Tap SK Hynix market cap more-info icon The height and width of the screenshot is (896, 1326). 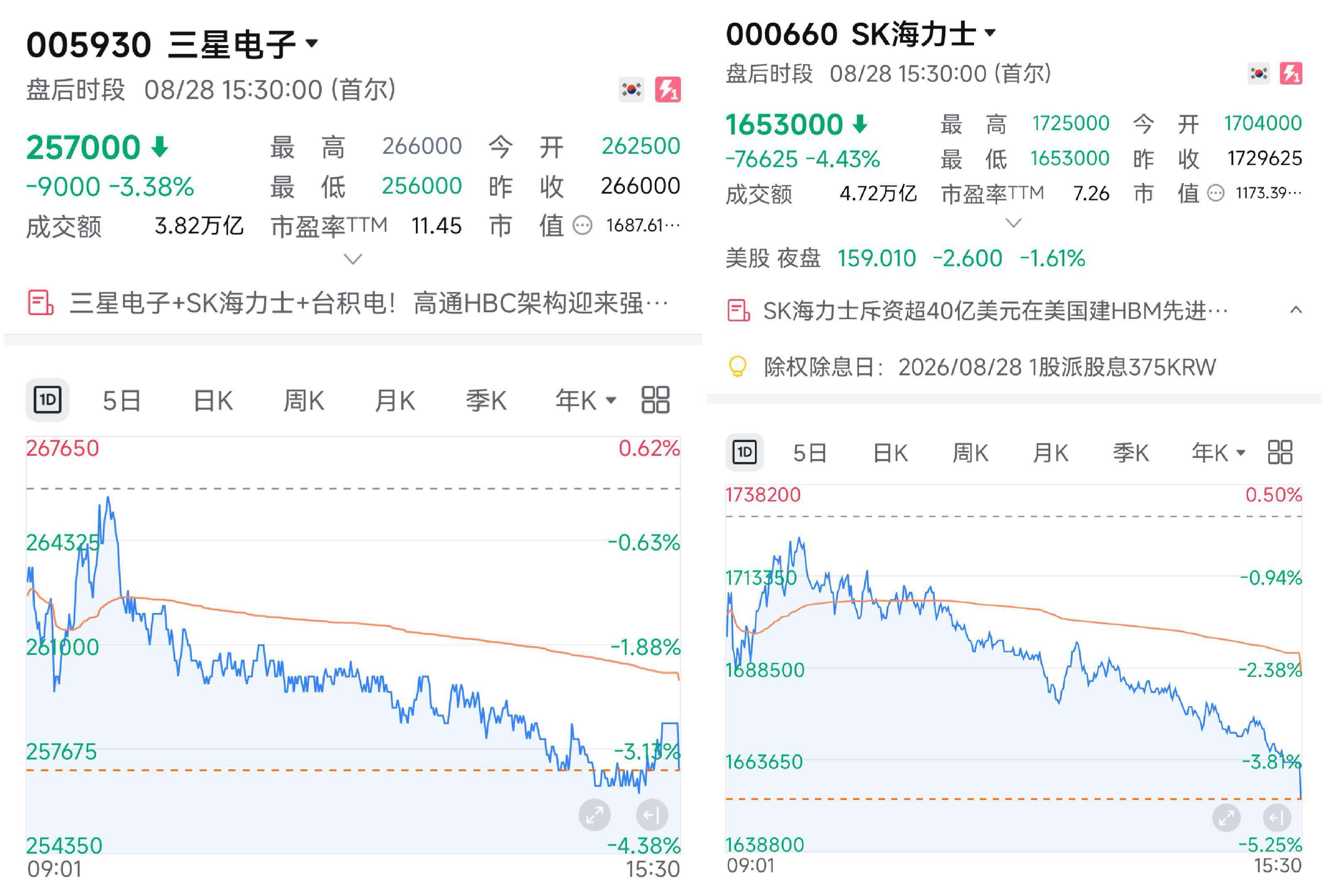click(x=1215, y=193)
